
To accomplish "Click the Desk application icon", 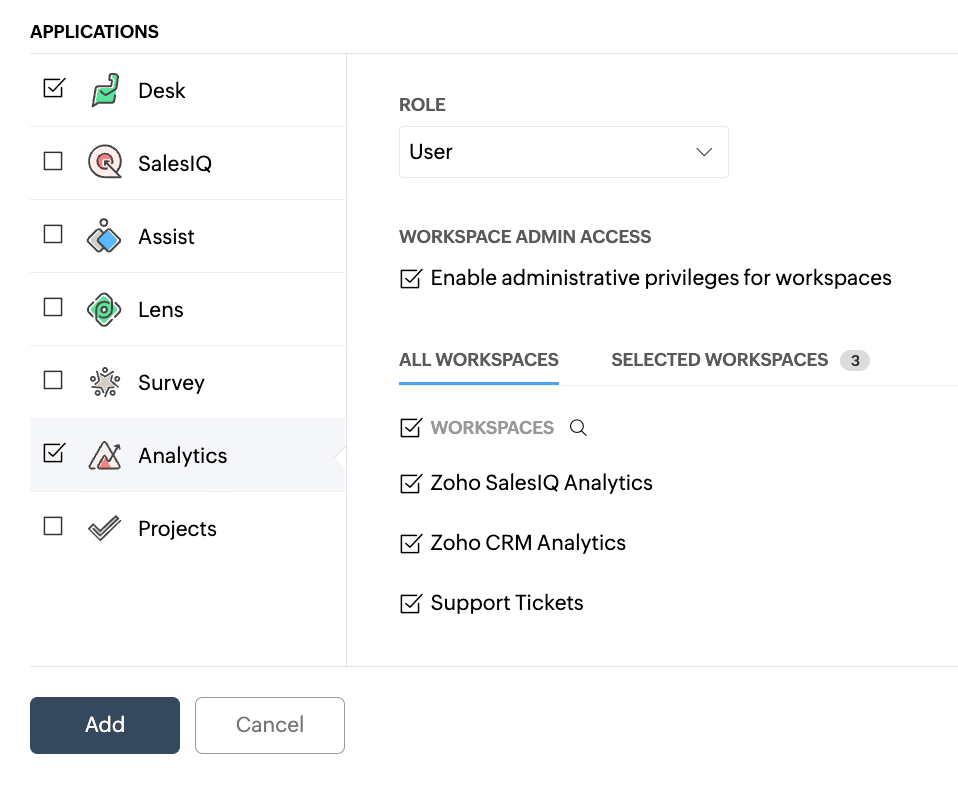I will pyautogui.click(x=105, y=90).
